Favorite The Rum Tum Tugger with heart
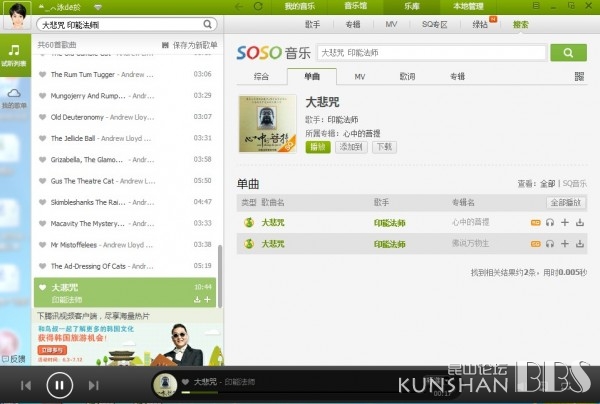 (42, 74)
